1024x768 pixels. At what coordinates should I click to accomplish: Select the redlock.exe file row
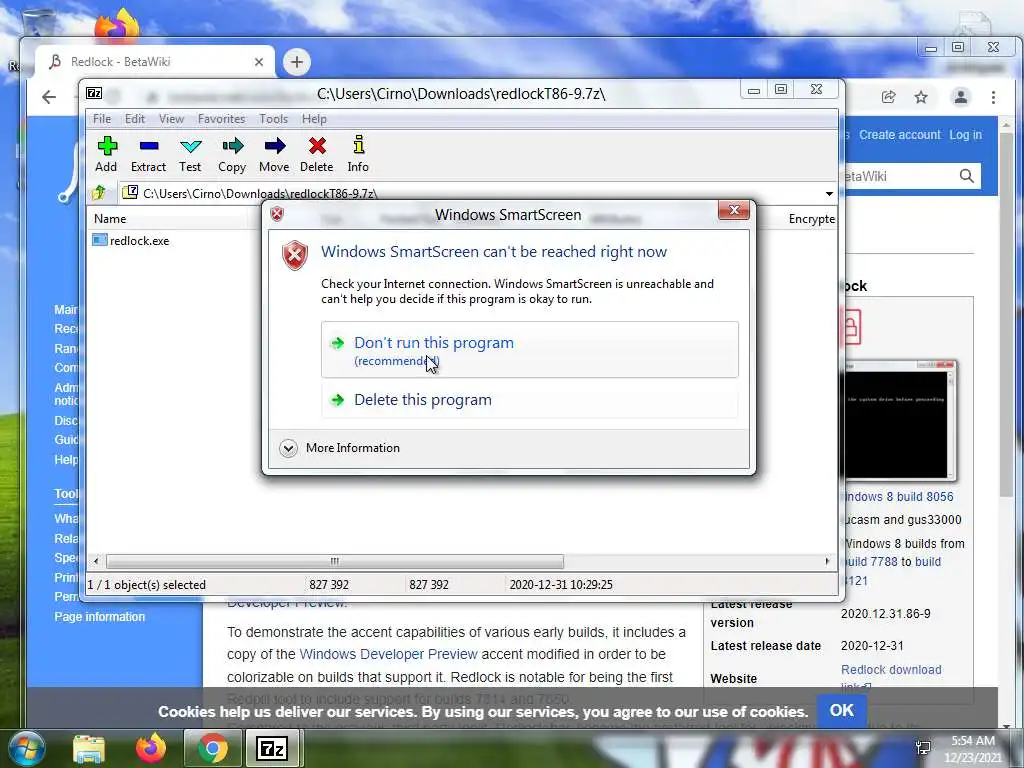pos(131,240)
